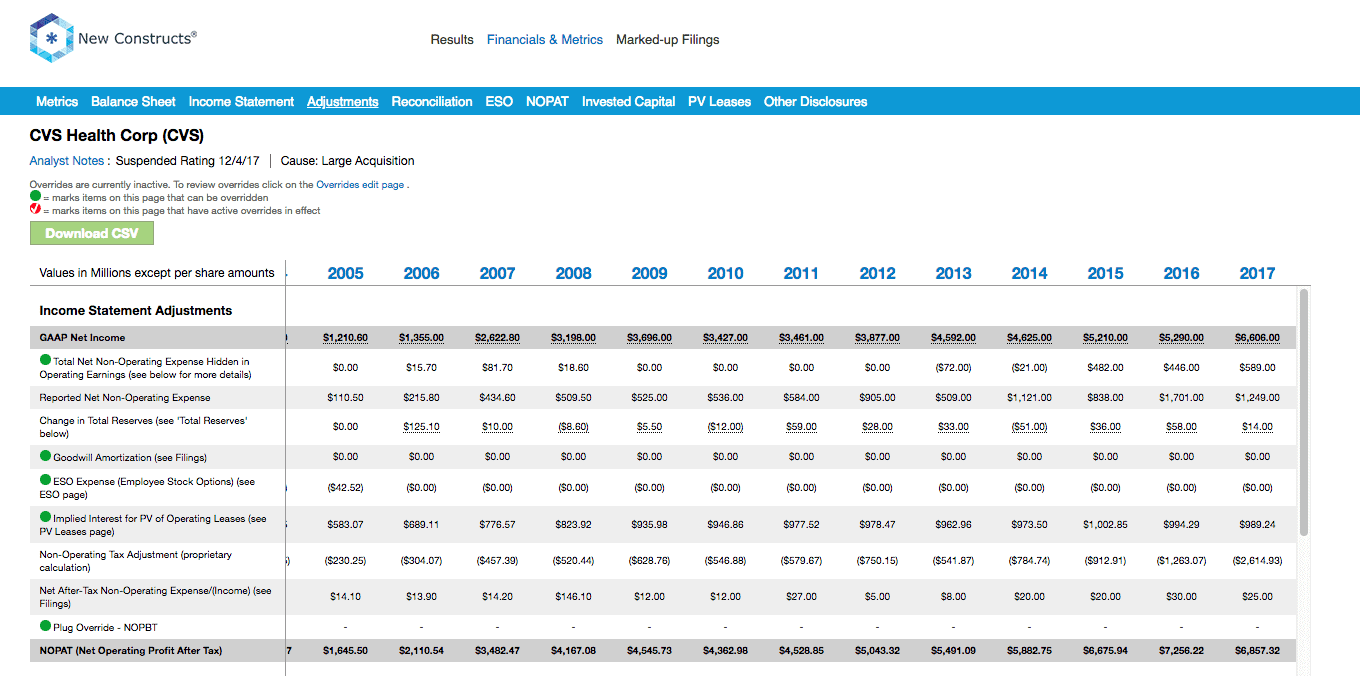Screen dimensions: 1360x676
Task: Select the 2009 column header
Action: [650, 273]
